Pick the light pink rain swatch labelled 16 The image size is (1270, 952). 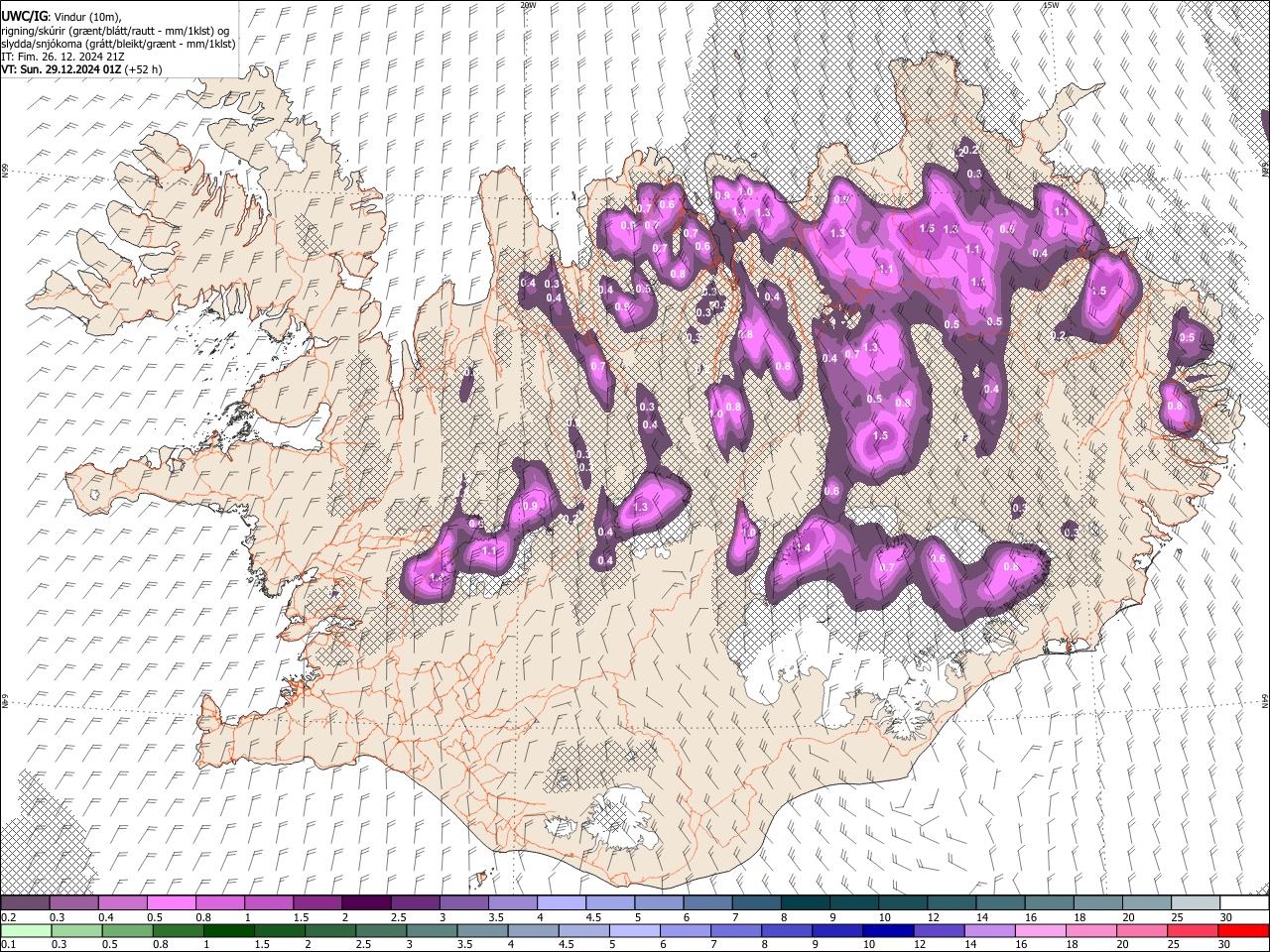[x=1041, y=931]
